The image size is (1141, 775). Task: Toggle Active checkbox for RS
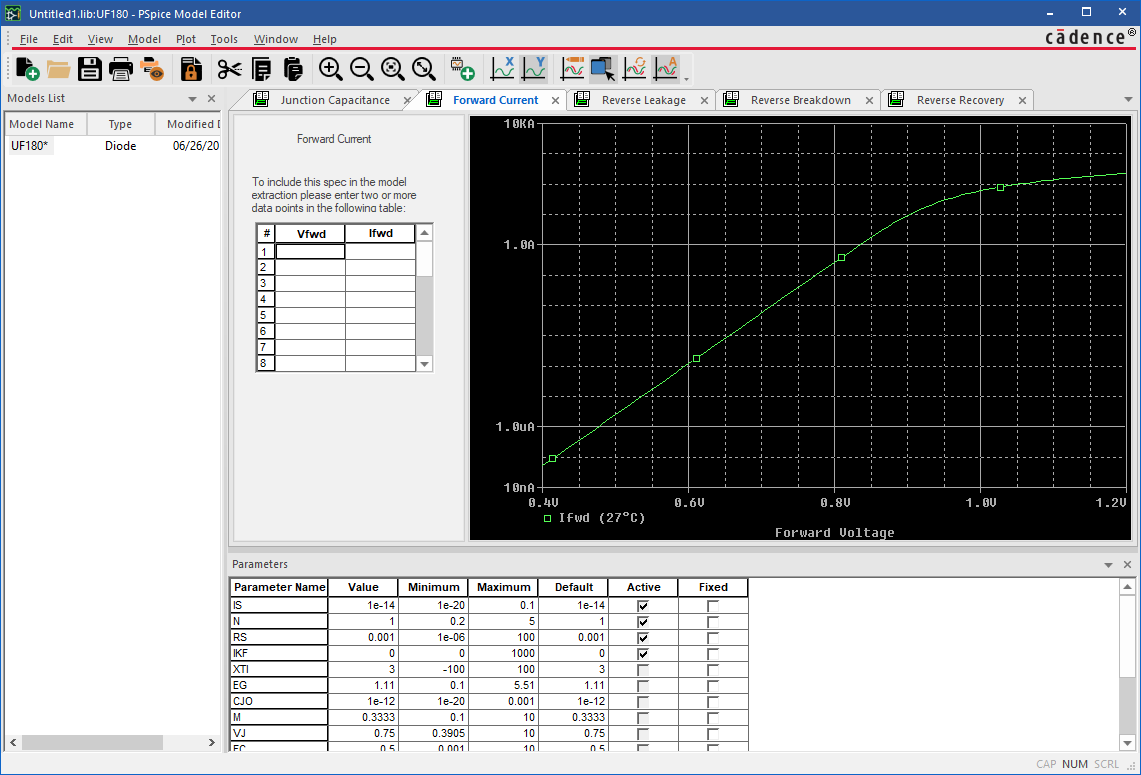click(x=643, y=637)
